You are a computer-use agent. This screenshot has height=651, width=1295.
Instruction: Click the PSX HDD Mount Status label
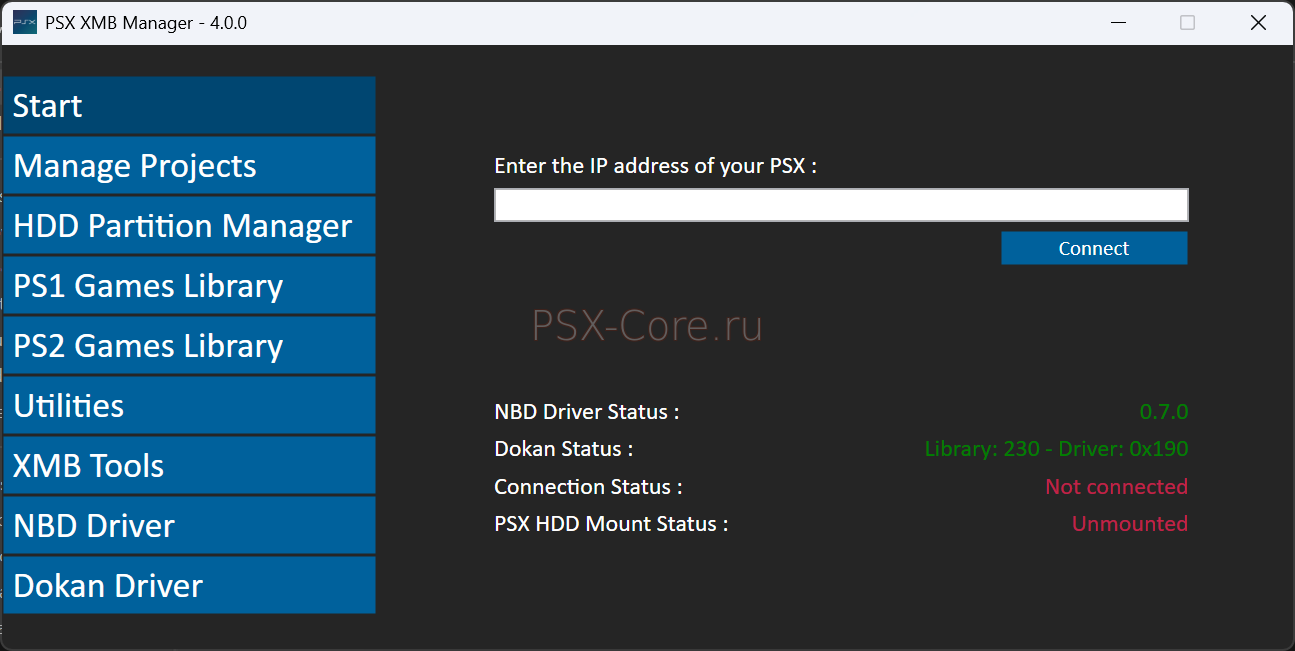[x=611, y=524]
